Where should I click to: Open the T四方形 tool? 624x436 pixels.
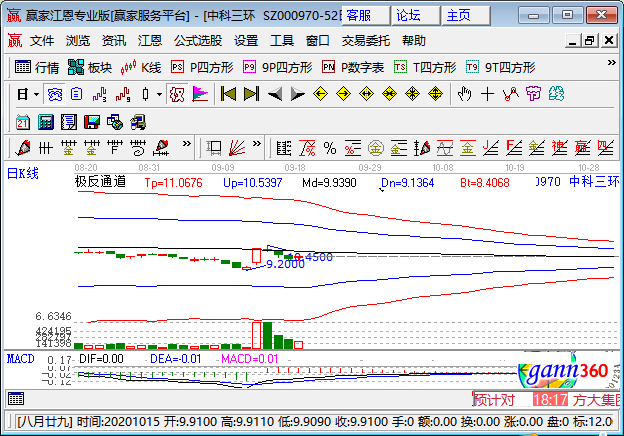[425, 67]
